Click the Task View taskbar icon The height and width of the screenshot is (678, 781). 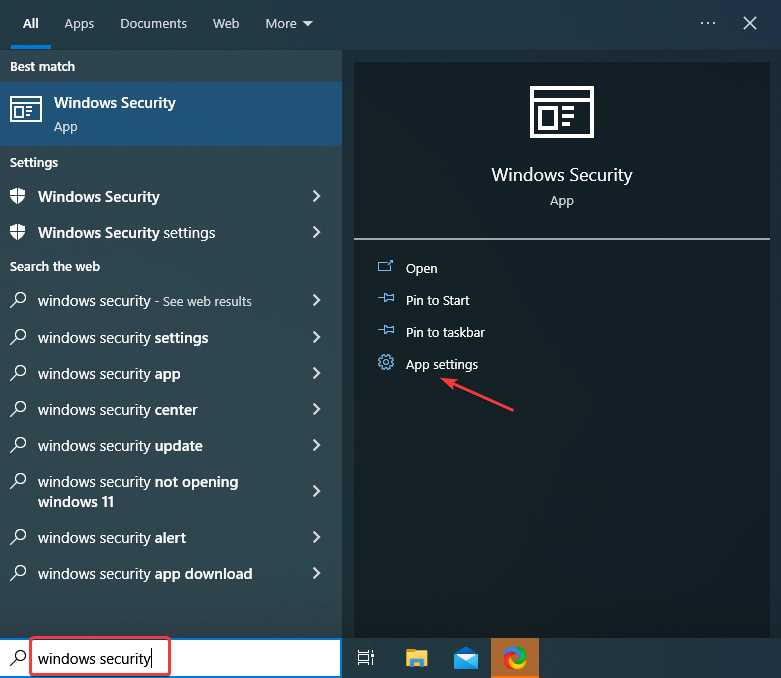coord(366,658)
